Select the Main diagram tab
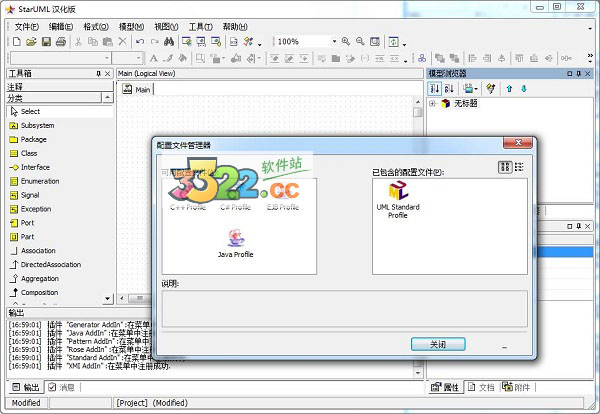Image resolution: width=600 pixels, height=414 pixels. tap(137, 90)
